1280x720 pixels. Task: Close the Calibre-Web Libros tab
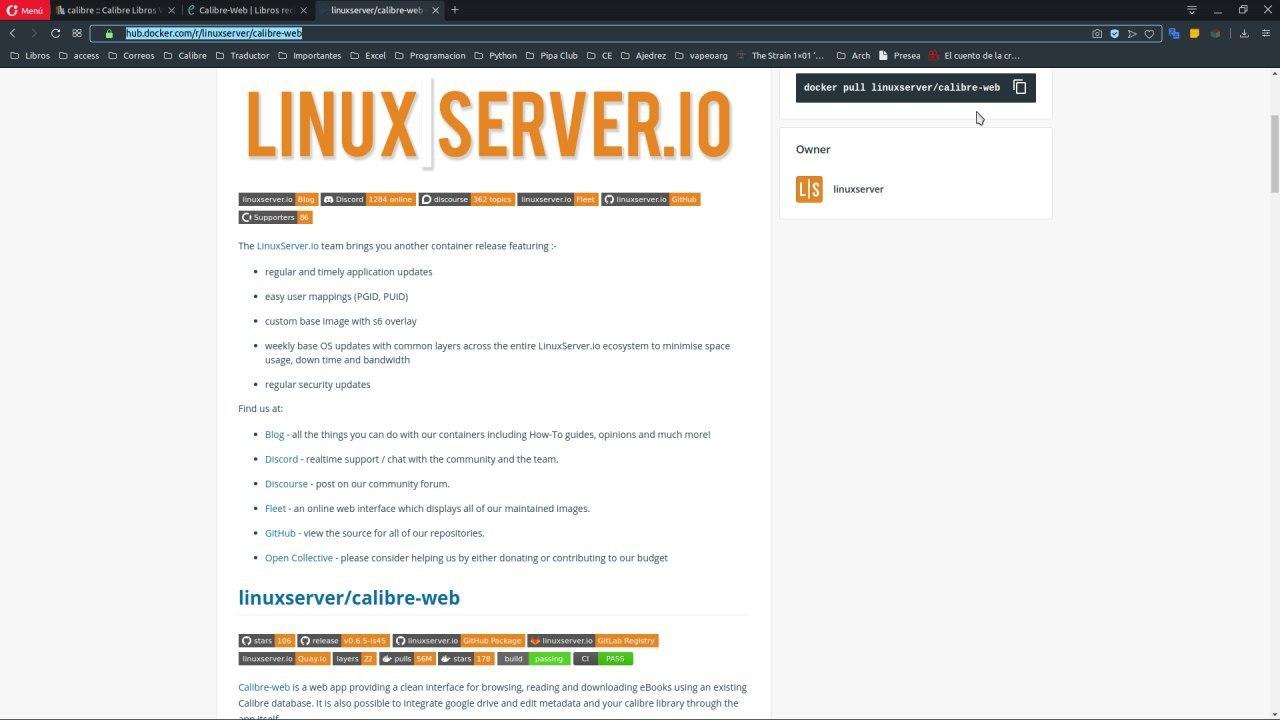pos(302,10)
